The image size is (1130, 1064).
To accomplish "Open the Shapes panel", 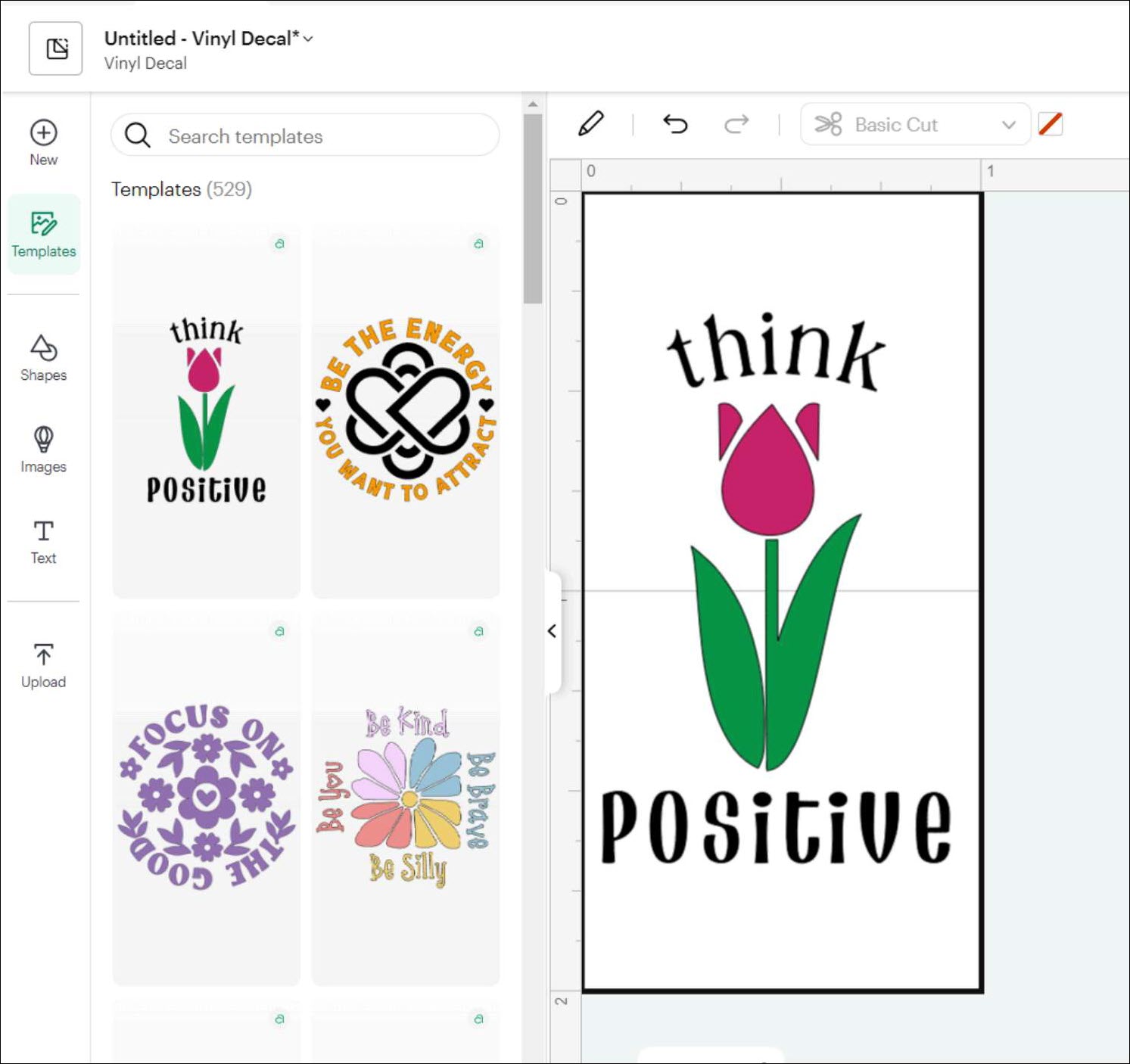I will point(43,356).
